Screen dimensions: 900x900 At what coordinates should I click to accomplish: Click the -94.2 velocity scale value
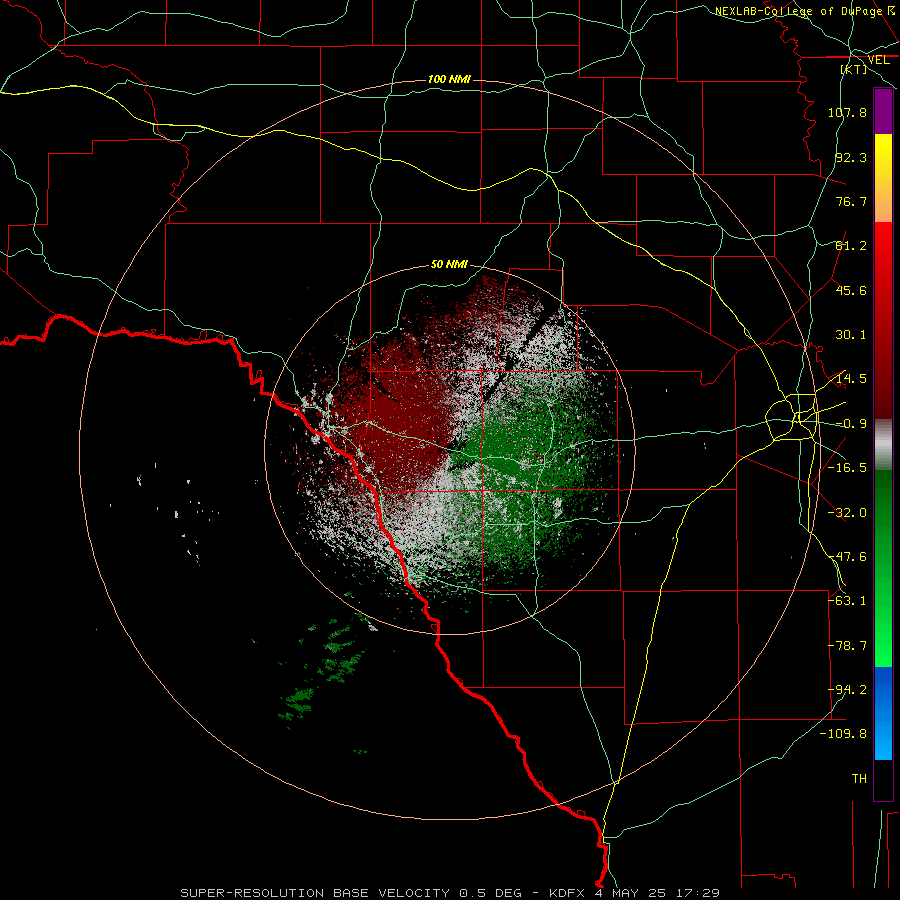coord(847,690)
